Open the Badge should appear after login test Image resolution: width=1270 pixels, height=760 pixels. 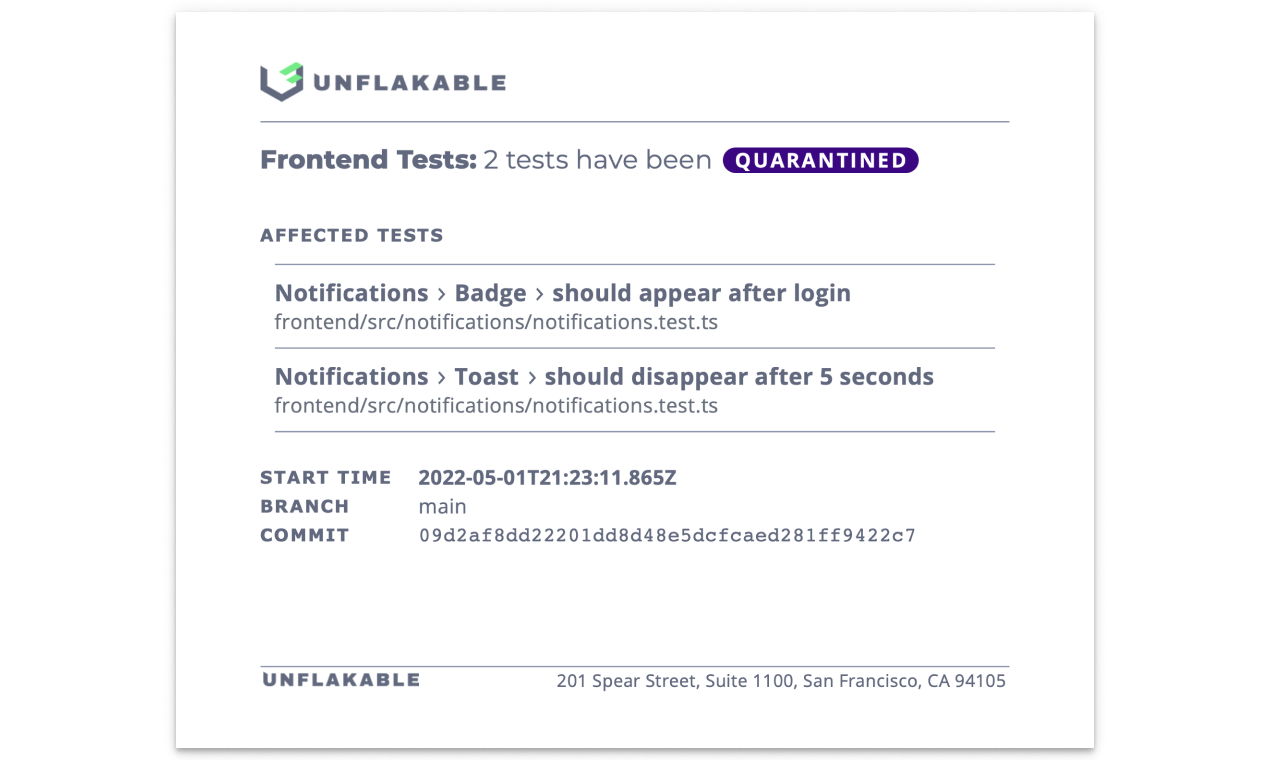pyautogui.click(x=563, y=293)
